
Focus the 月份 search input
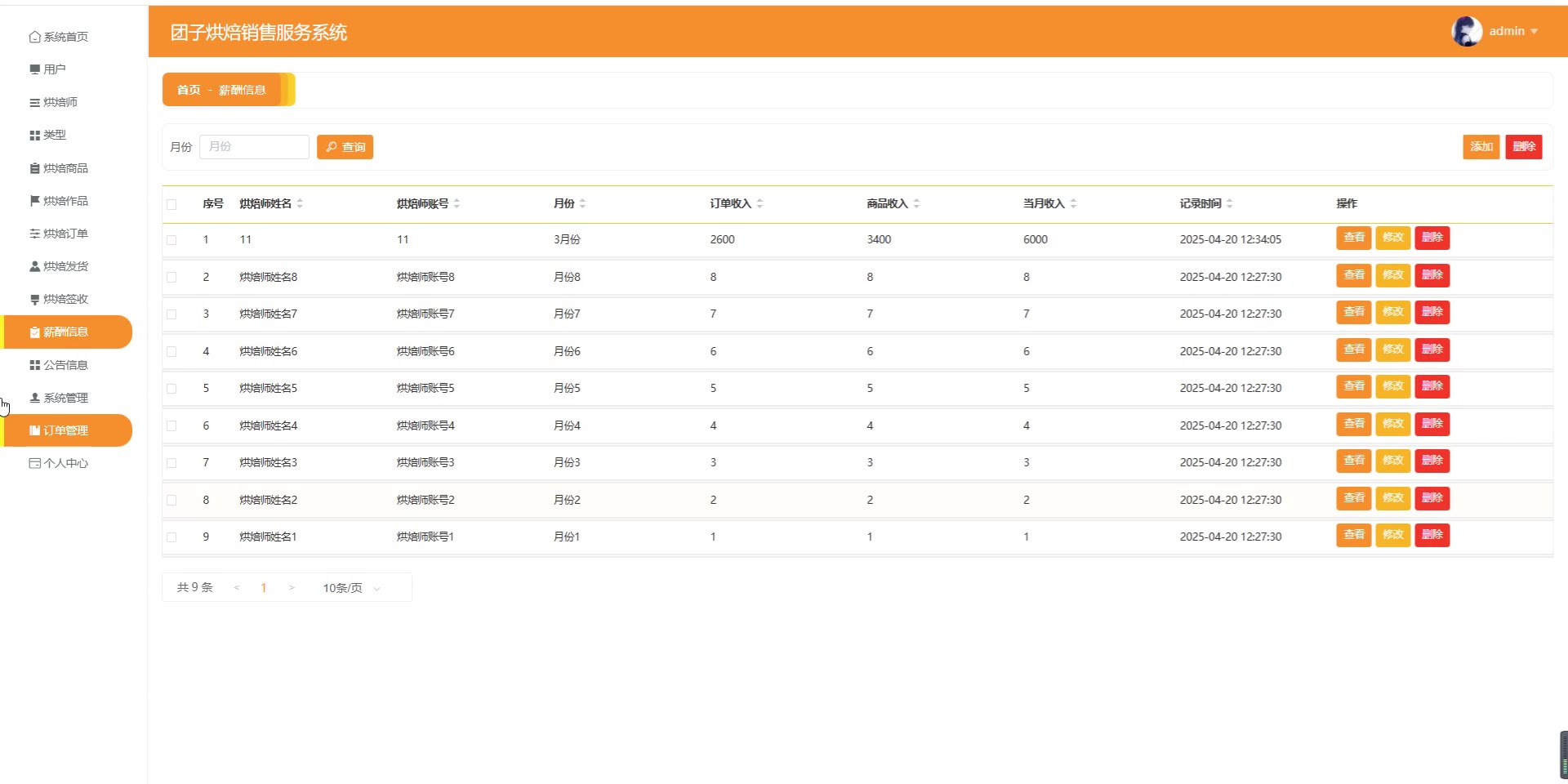254,147
